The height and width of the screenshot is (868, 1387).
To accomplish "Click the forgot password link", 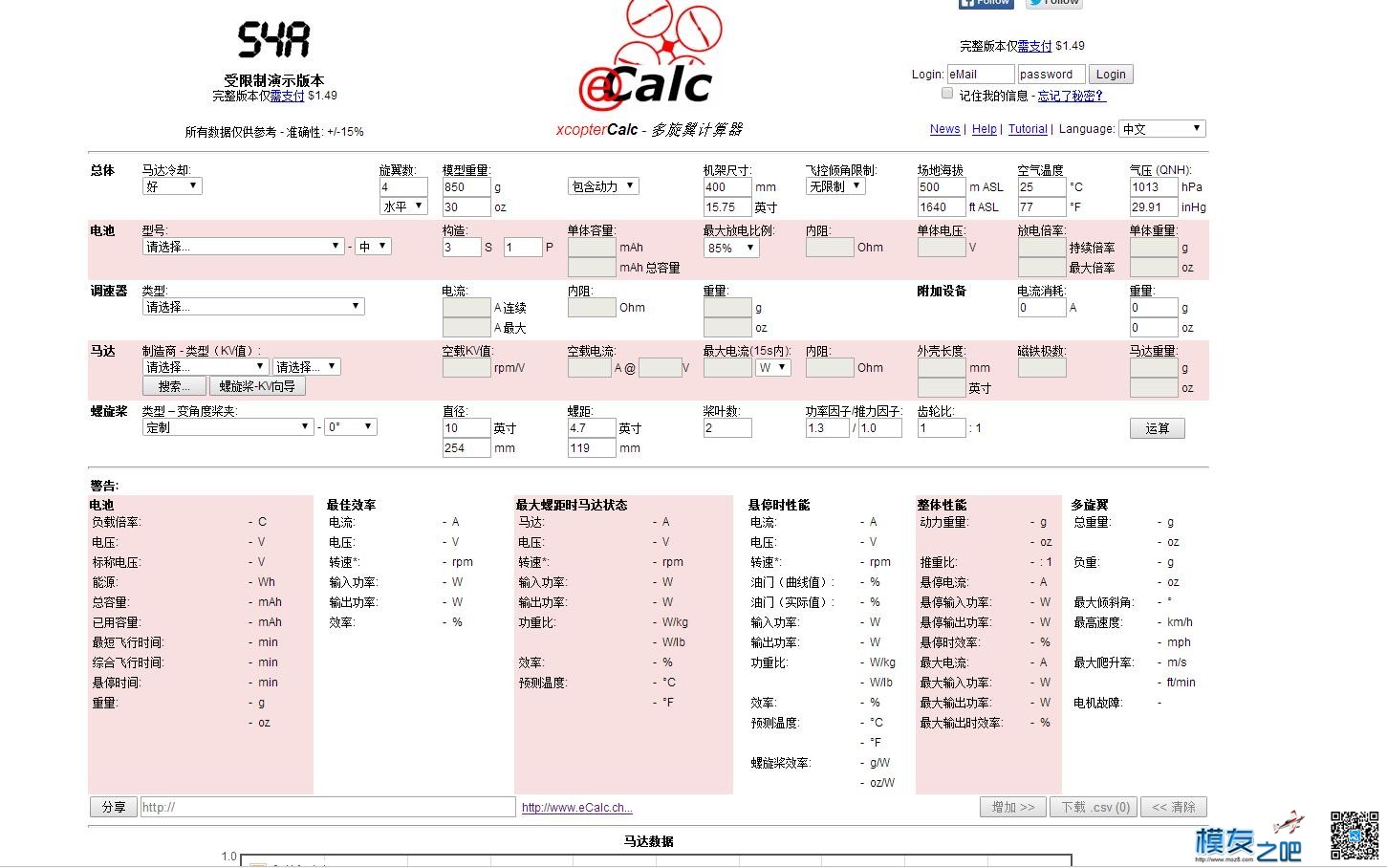I will [1072, 96].
